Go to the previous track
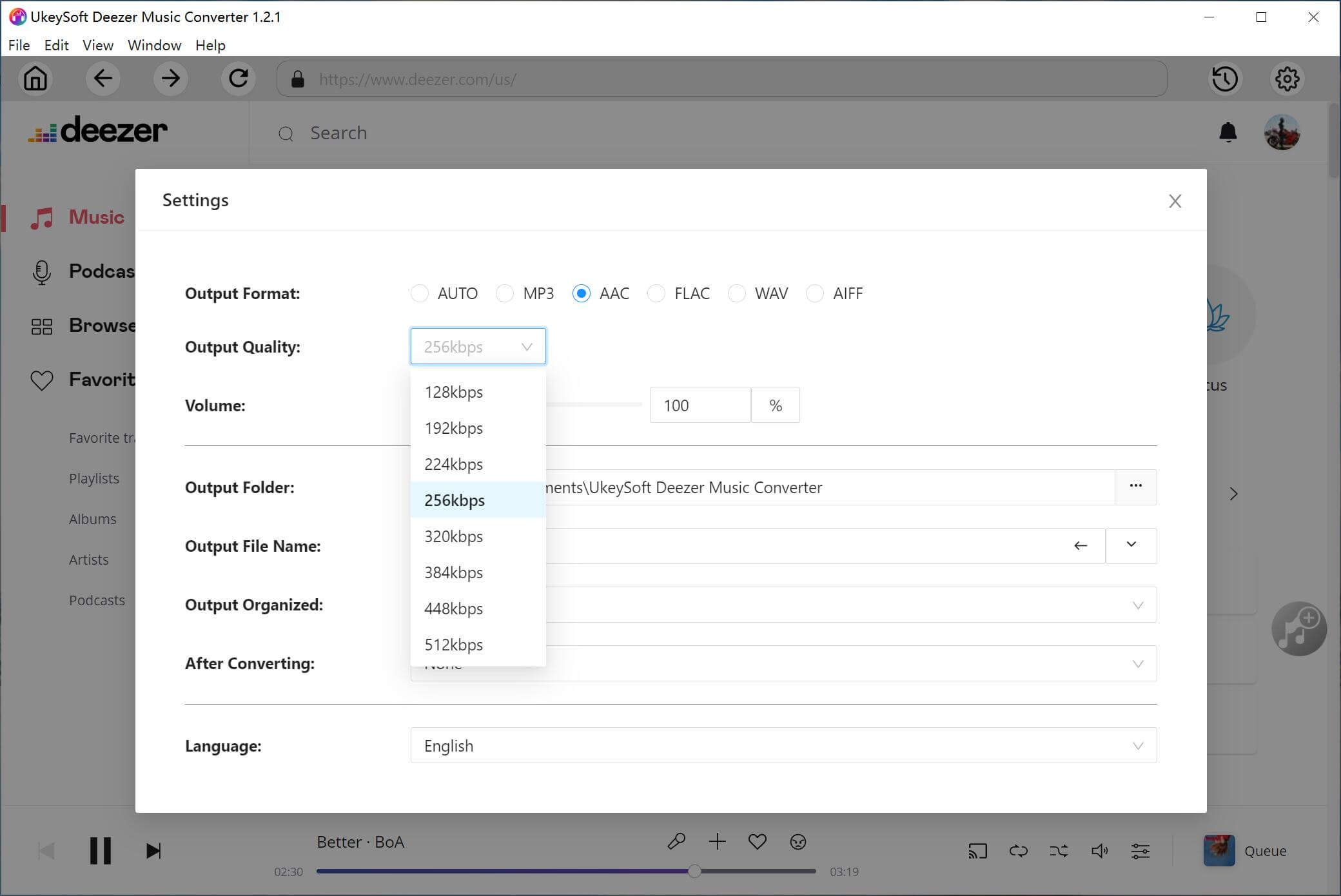This screenshot has height=896, width=1341. click(x=46, y=851)
